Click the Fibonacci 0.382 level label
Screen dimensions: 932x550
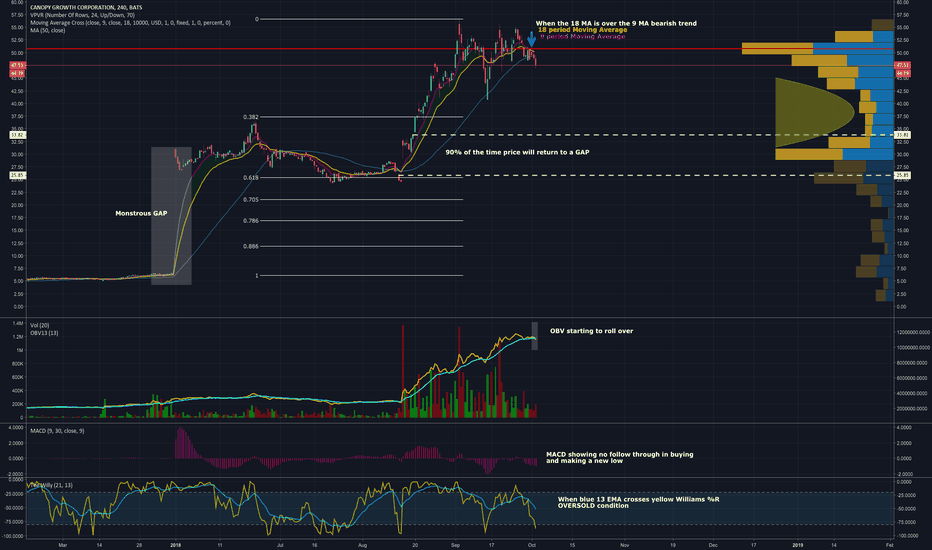250,117
